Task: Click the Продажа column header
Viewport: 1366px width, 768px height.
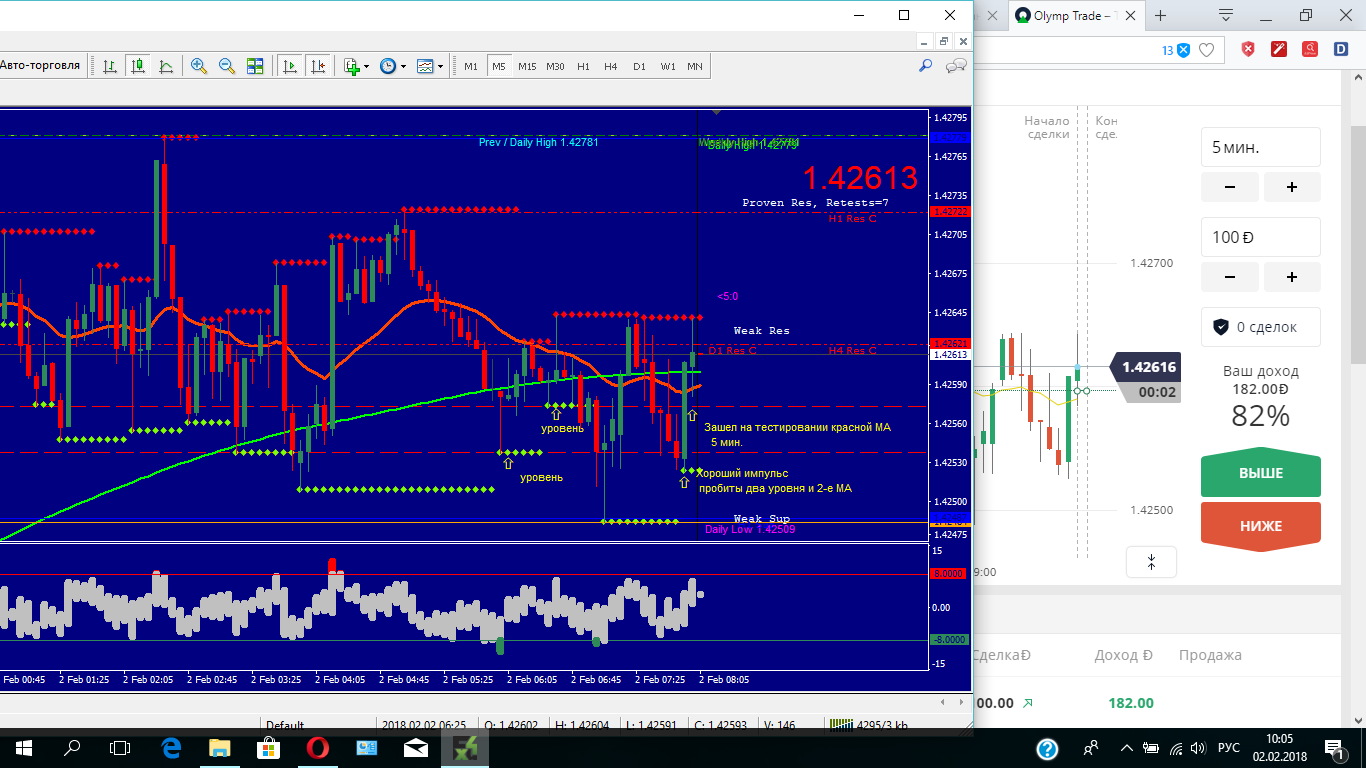Action: pos(1210,655)
